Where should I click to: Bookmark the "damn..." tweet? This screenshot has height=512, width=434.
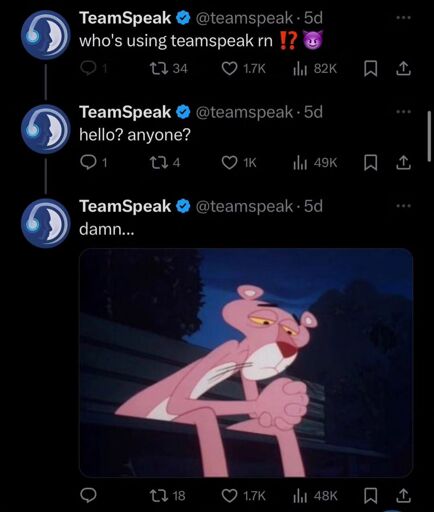pos(370,495)
